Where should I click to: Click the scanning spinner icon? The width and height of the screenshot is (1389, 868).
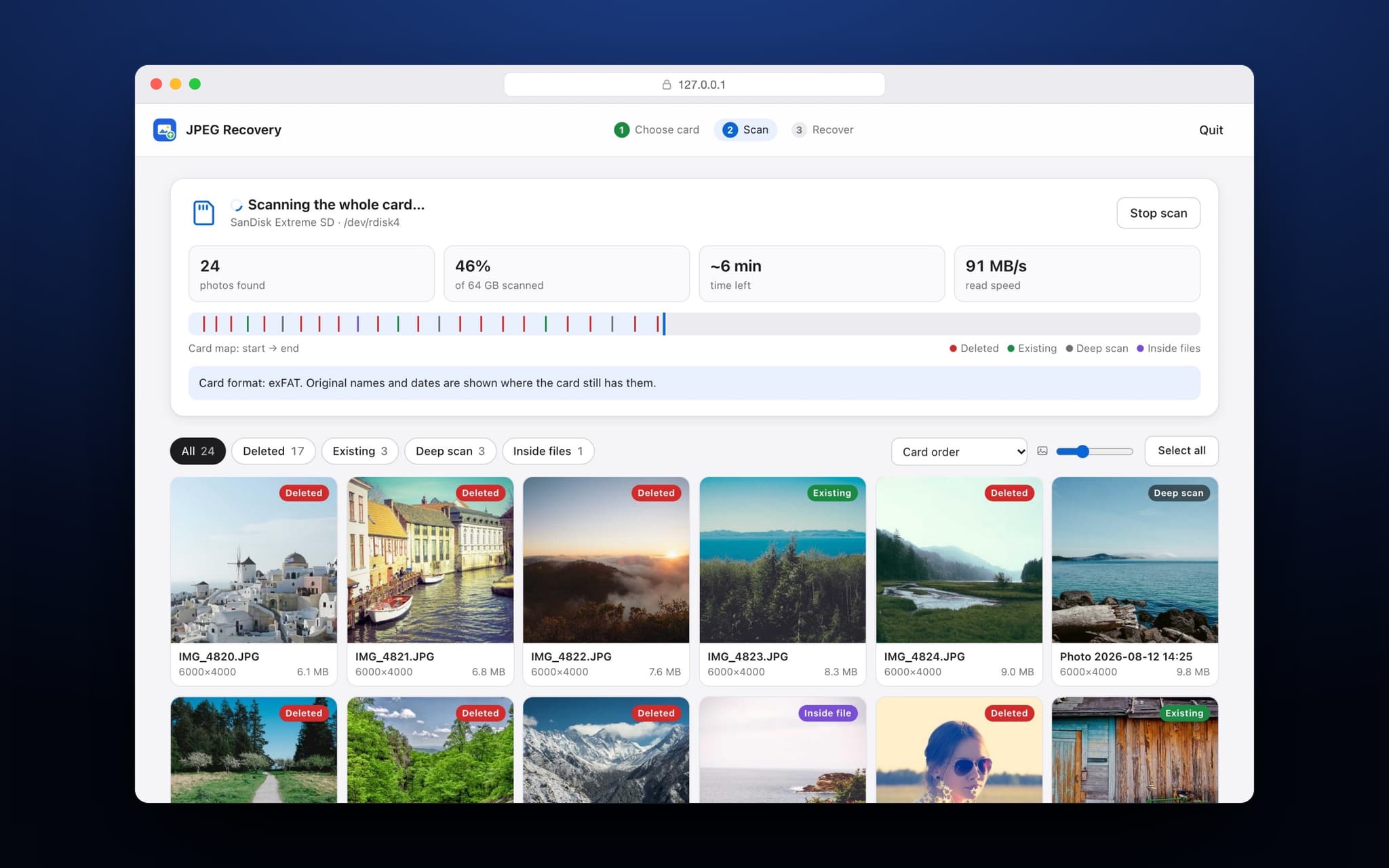pos(237,205)
